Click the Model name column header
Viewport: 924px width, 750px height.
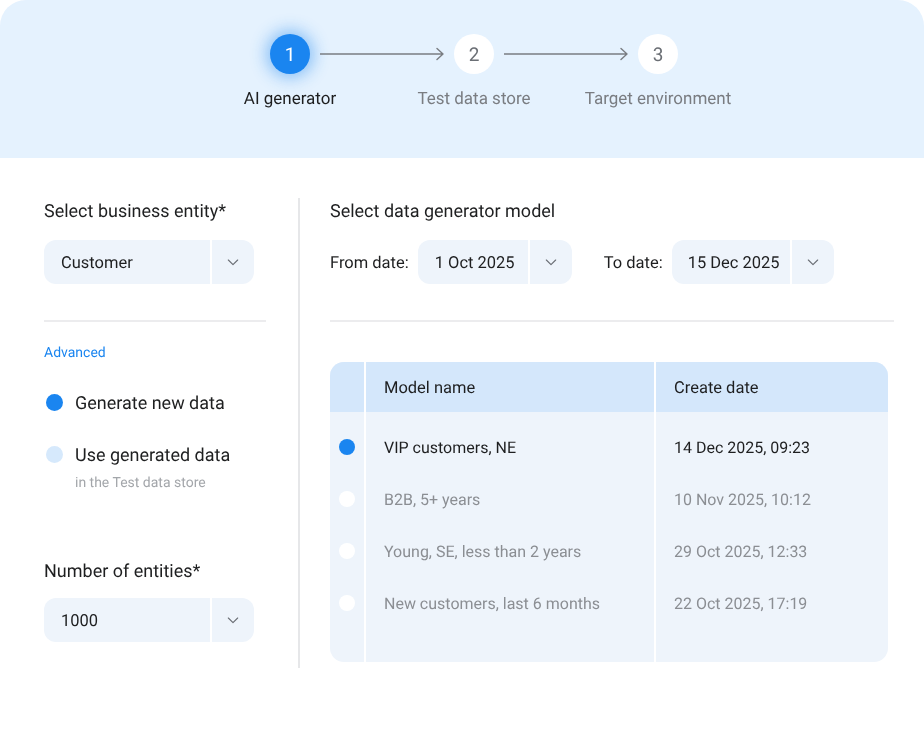[510, 387]
